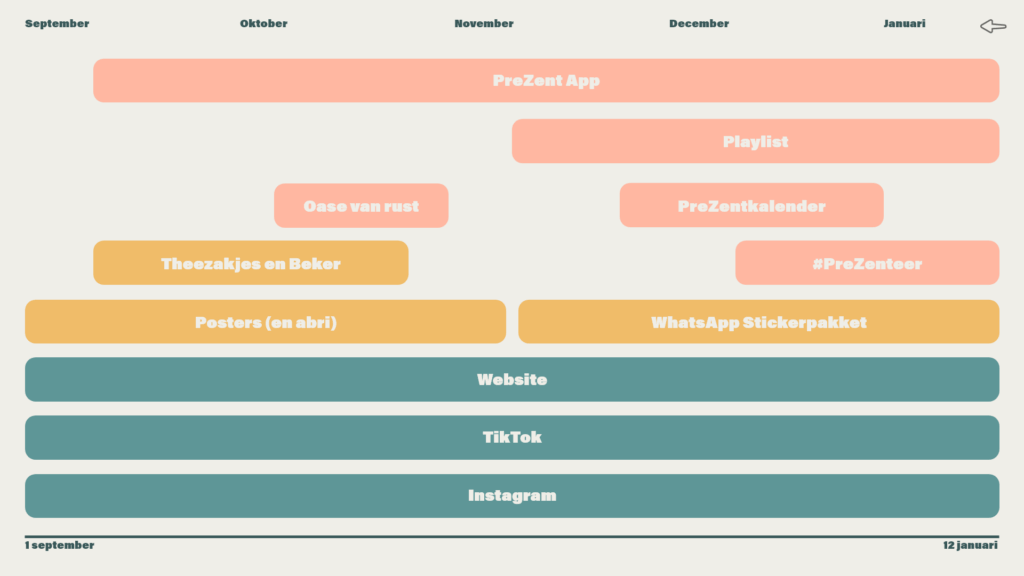Open the PreZentkalender block
1024x576 pixels.
[752, 205]
